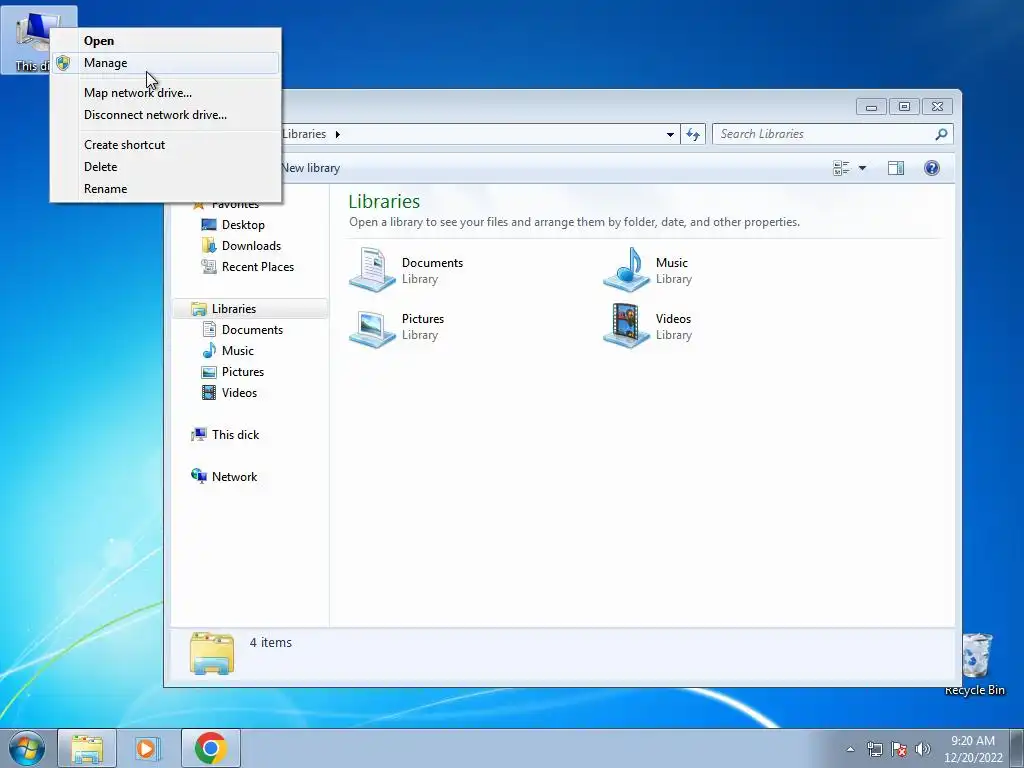Minimize the Libraries window
1024x768 pixels.
[871, 106]
